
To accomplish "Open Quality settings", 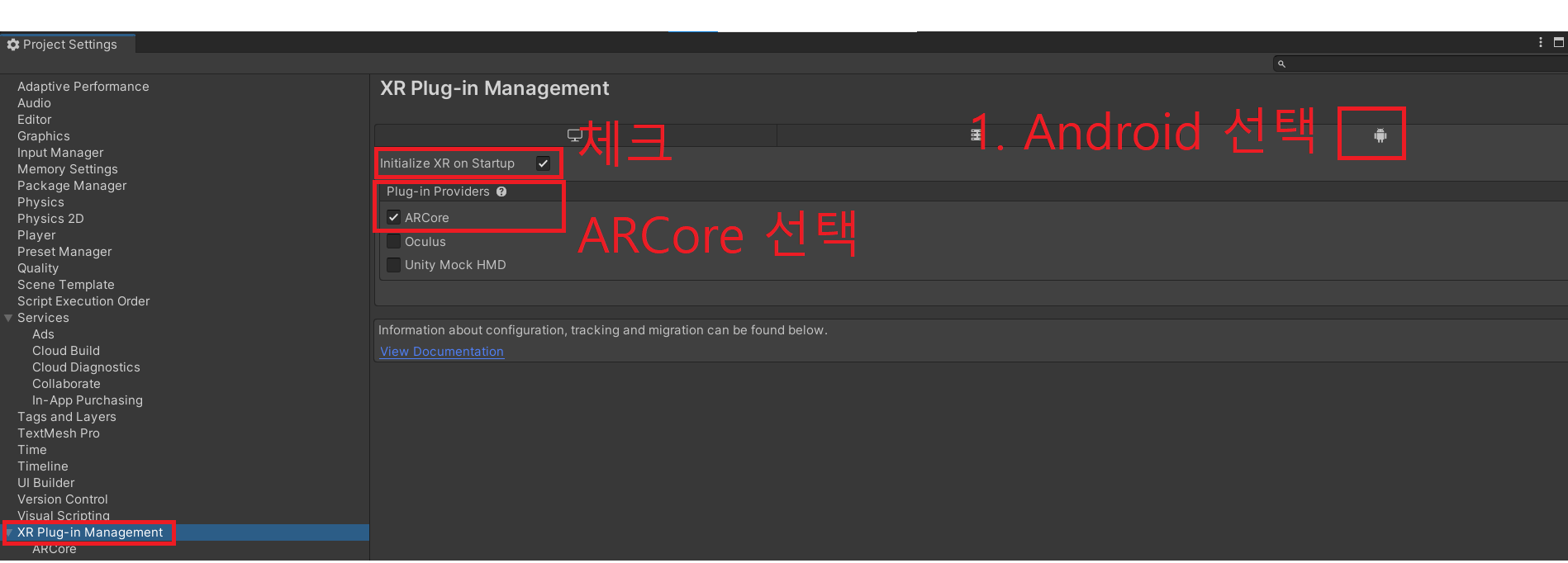I will (x=38, y=268).
